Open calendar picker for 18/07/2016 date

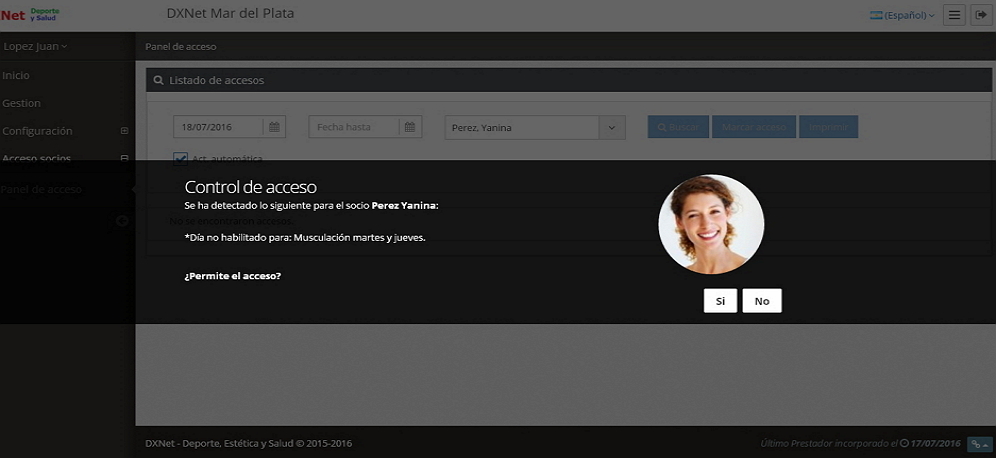[x=275, y=127]
